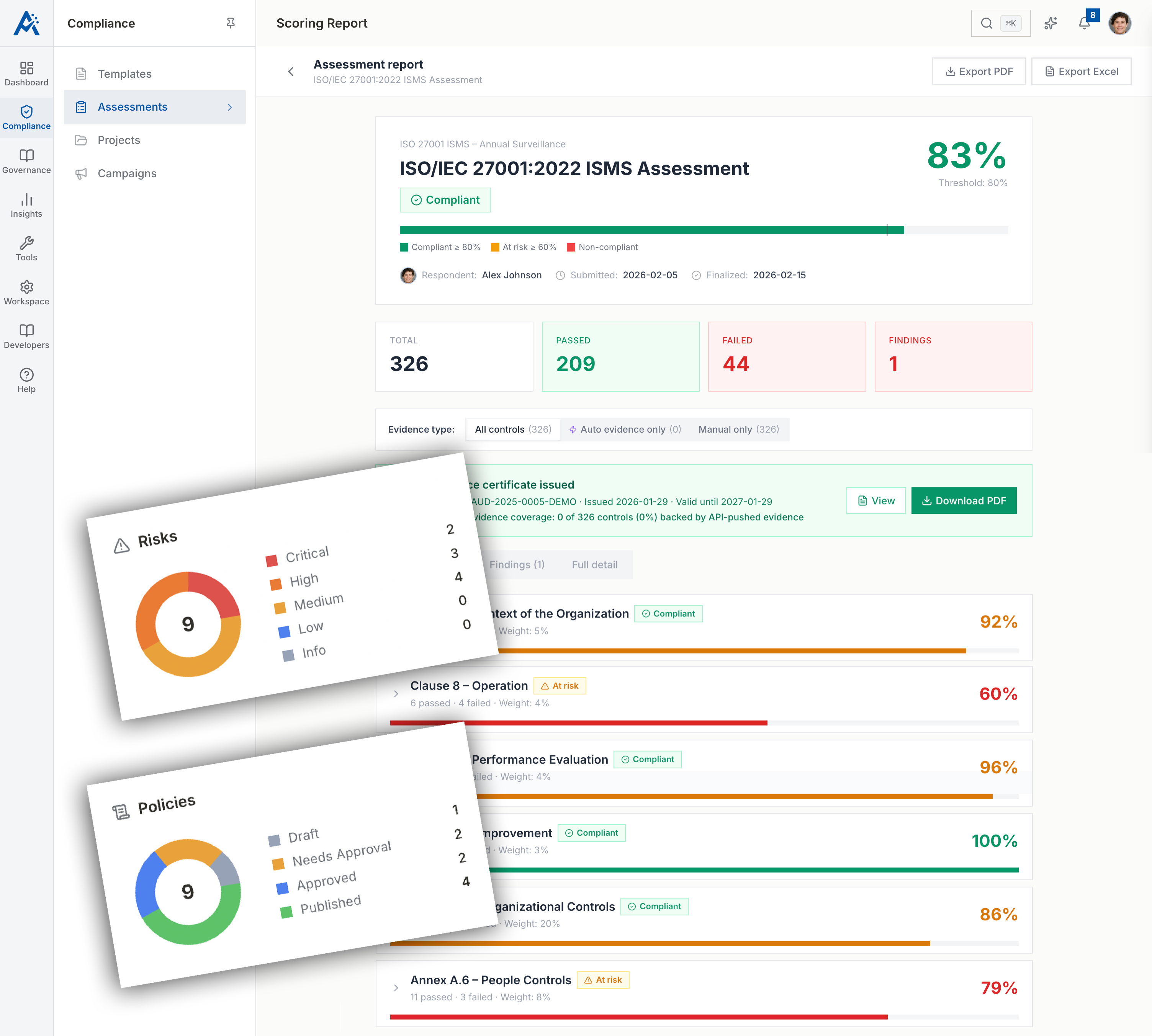Viewport: 1152px width, 1036px height.
Task: Export the report as PDF
Action: [979, 71]
